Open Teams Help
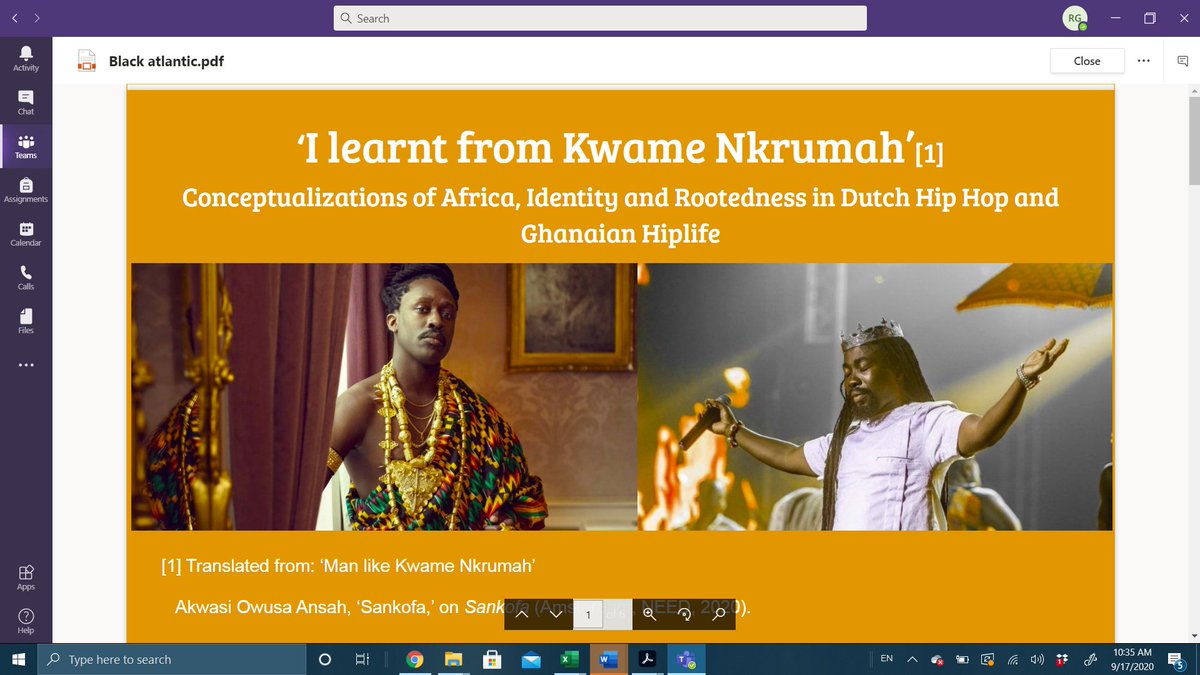The width and height of the screenshot is (1200, 675). click(26, 621)
